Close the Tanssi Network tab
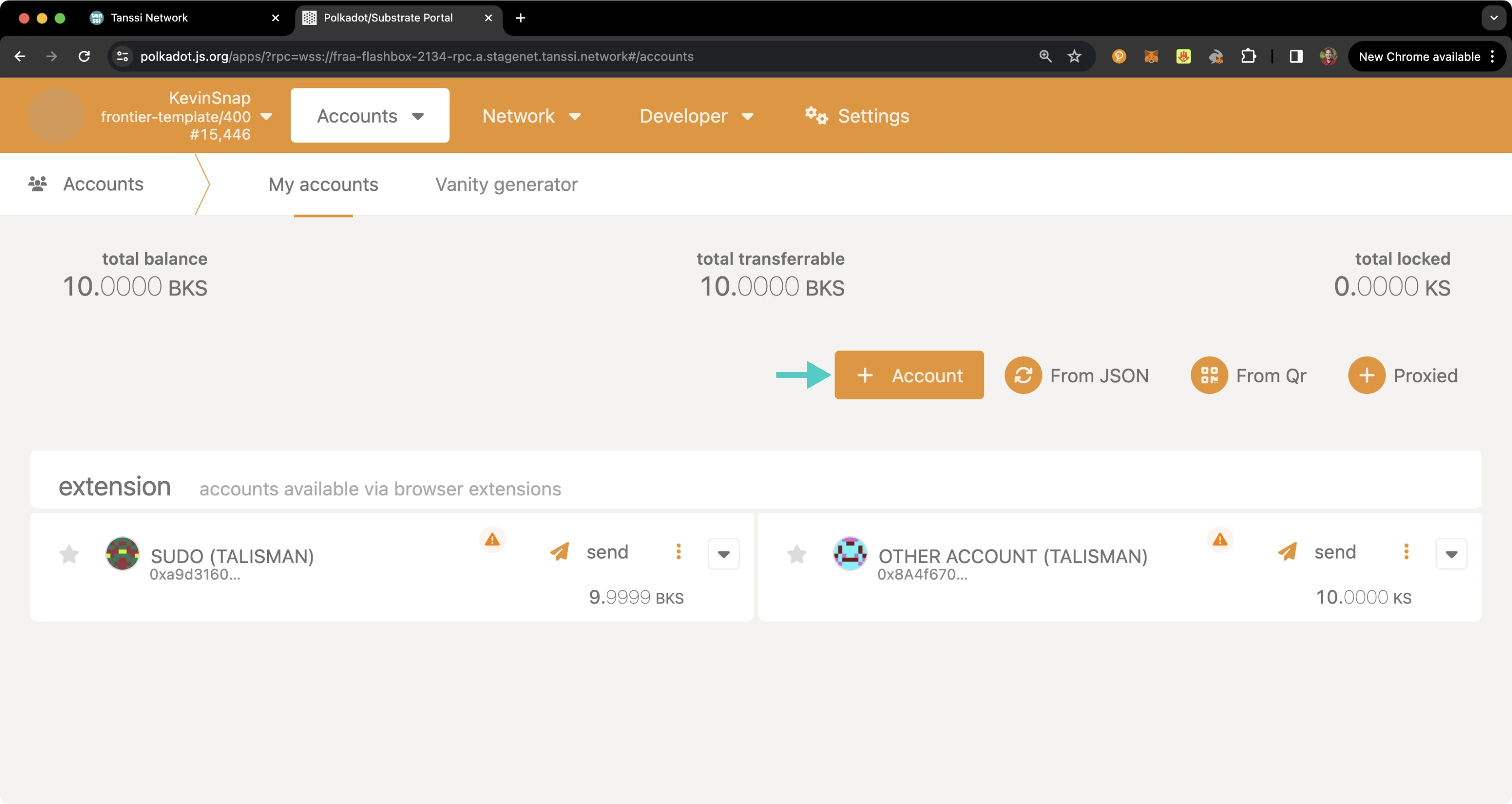1512x804 pixels. click(275, 17)
